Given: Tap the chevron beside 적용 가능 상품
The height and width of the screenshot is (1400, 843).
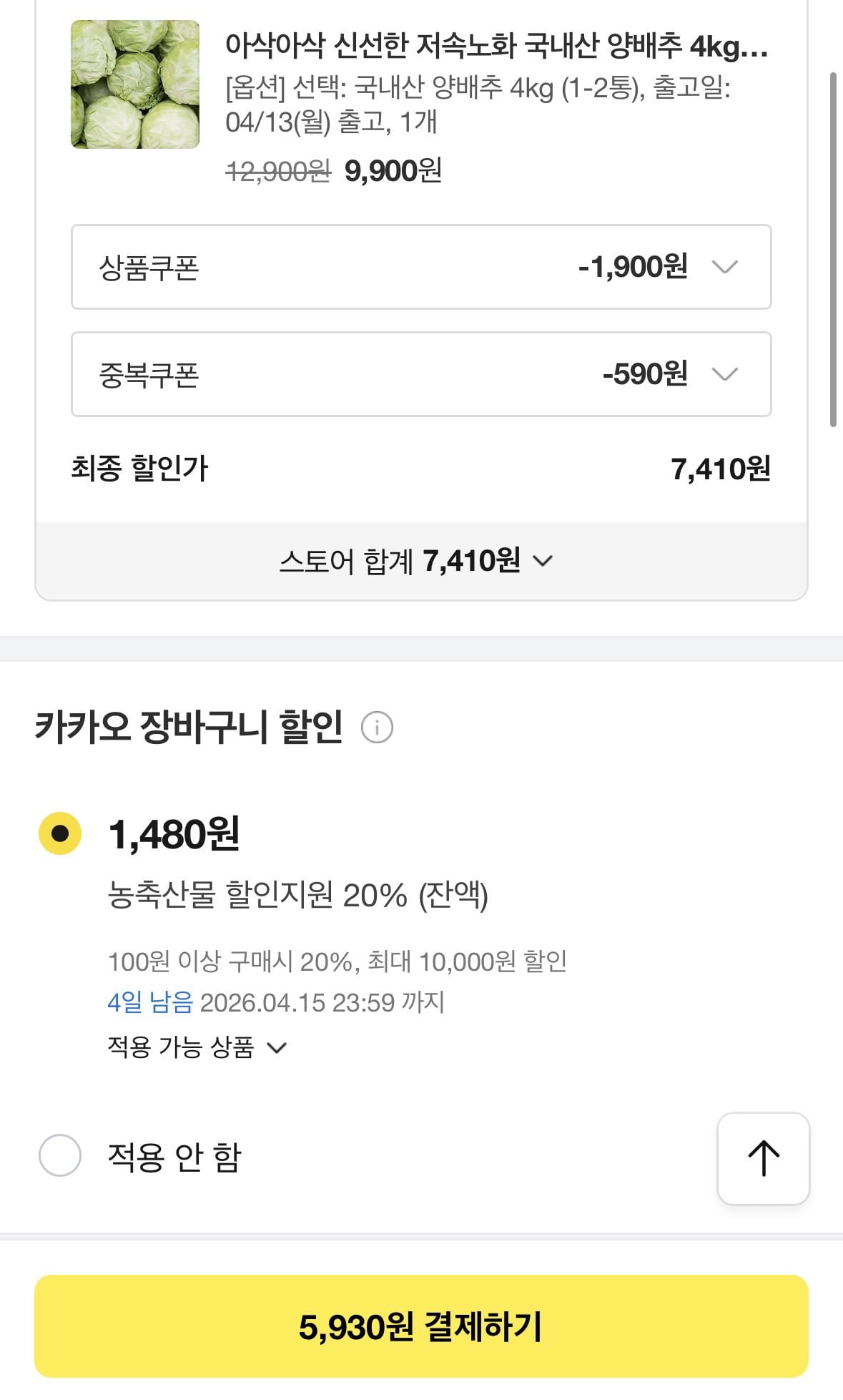Looking at the screenshot, I should coord(277,1048).
